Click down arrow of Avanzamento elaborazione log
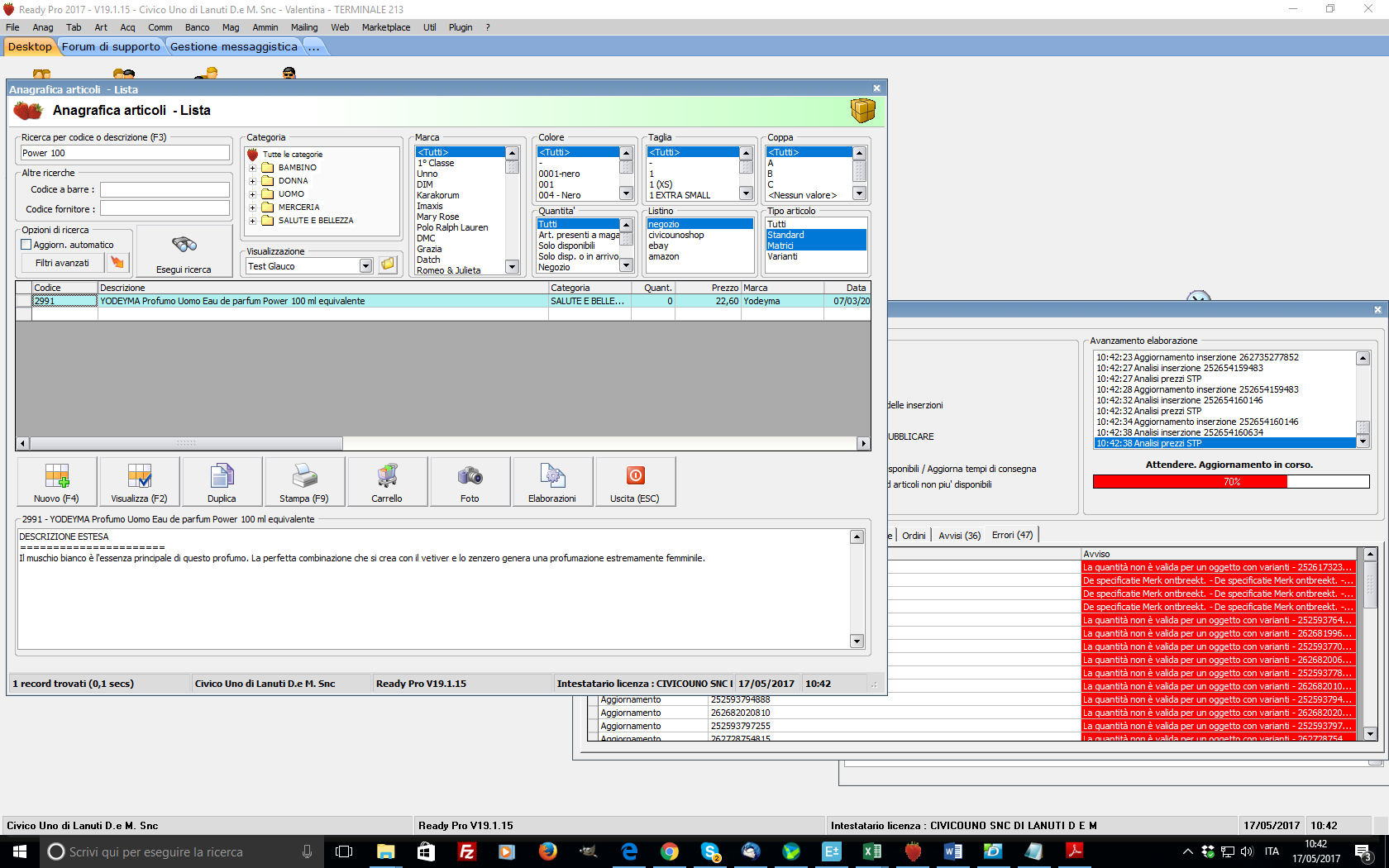 (x=1363, y=442)
